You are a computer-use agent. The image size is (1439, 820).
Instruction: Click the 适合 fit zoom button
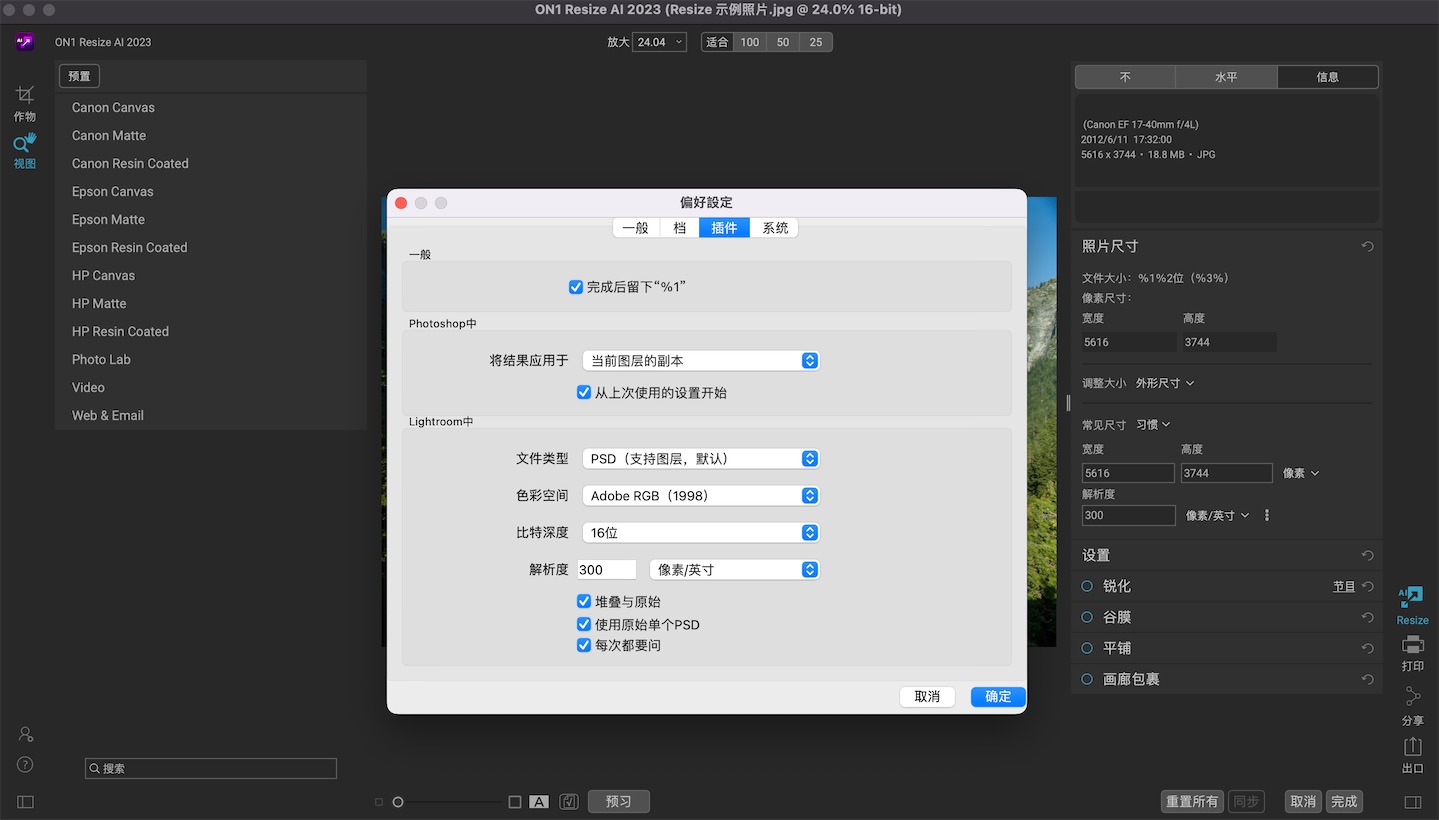[717, 42]
